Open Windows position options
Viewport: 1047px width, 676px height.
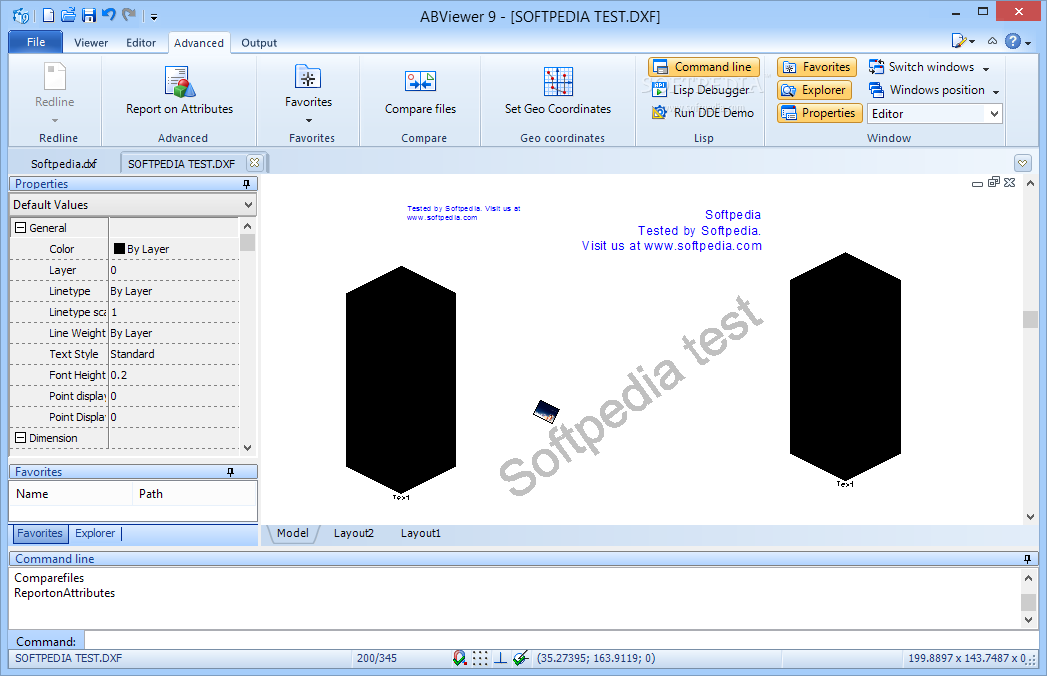click(933, 90)
